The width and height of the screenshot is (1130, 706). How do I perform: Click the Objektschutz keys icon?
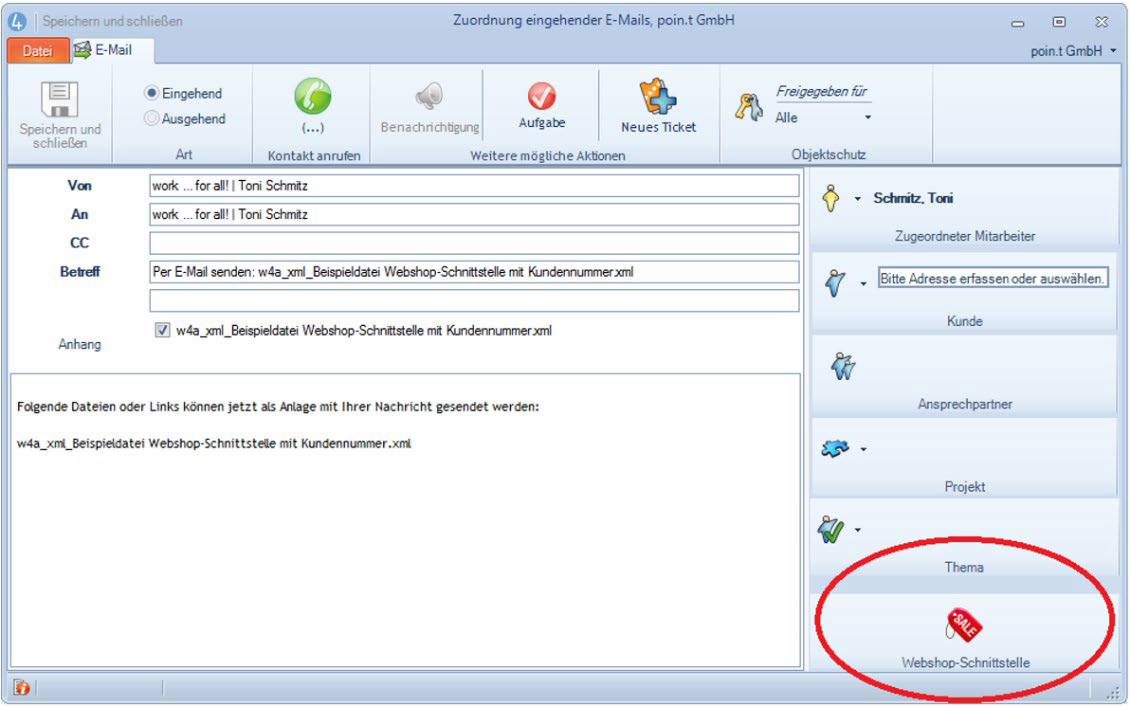click(750, 106)
